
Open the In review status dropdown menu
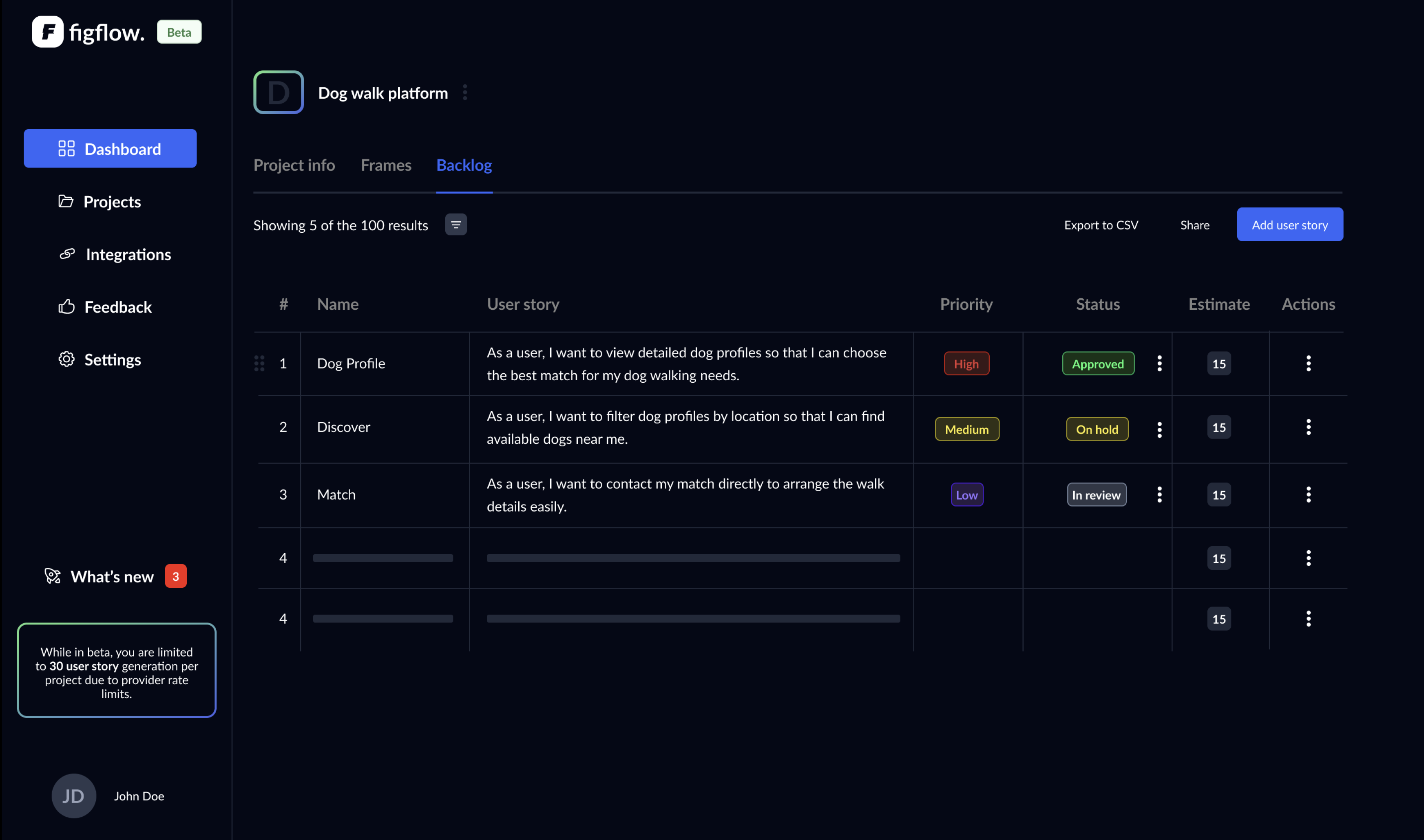1159,495
